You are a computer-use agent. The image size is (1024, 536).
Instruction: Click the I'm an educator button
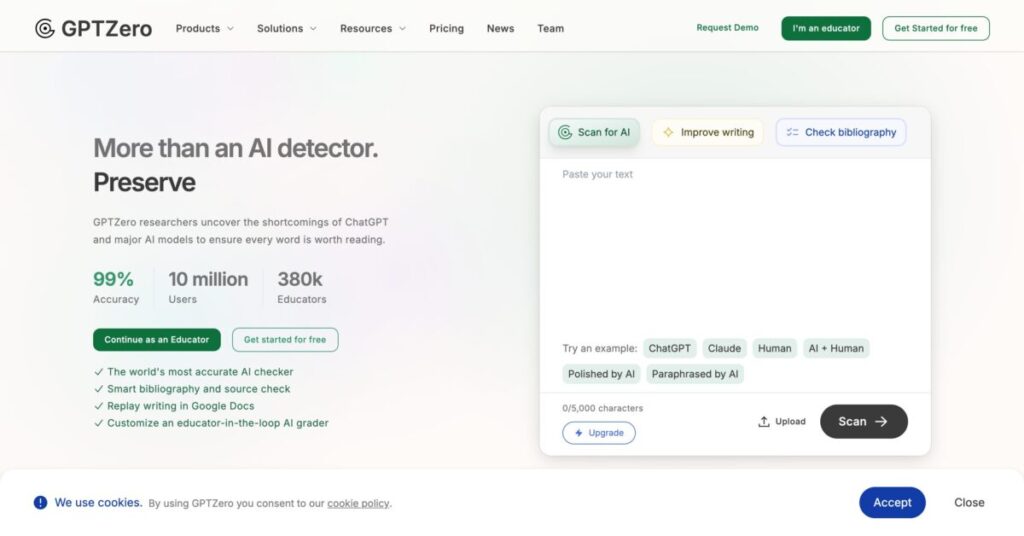click(x=826, y=28)
